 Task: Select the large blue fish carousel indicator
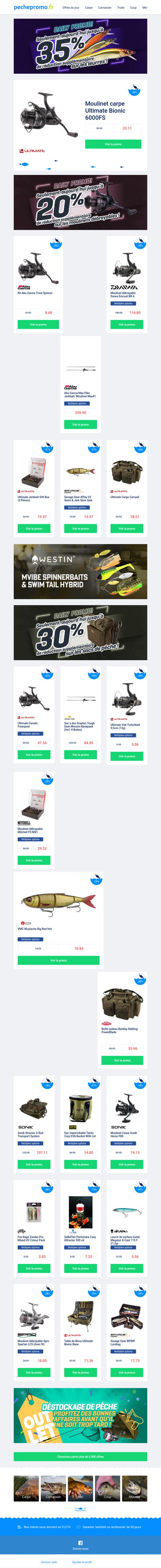coord(24,164)
